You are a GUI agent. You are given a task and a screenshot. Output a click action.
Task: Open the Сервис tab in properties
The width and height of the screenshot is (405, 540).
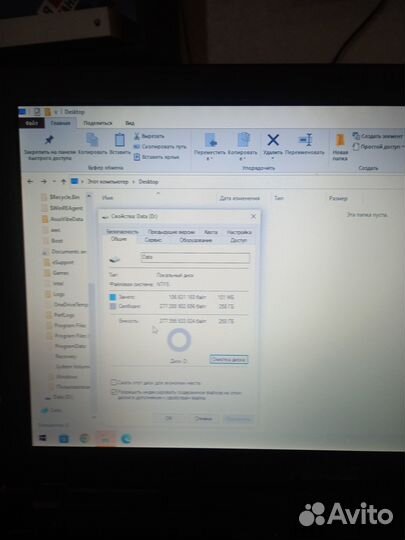tap(153, 240)
